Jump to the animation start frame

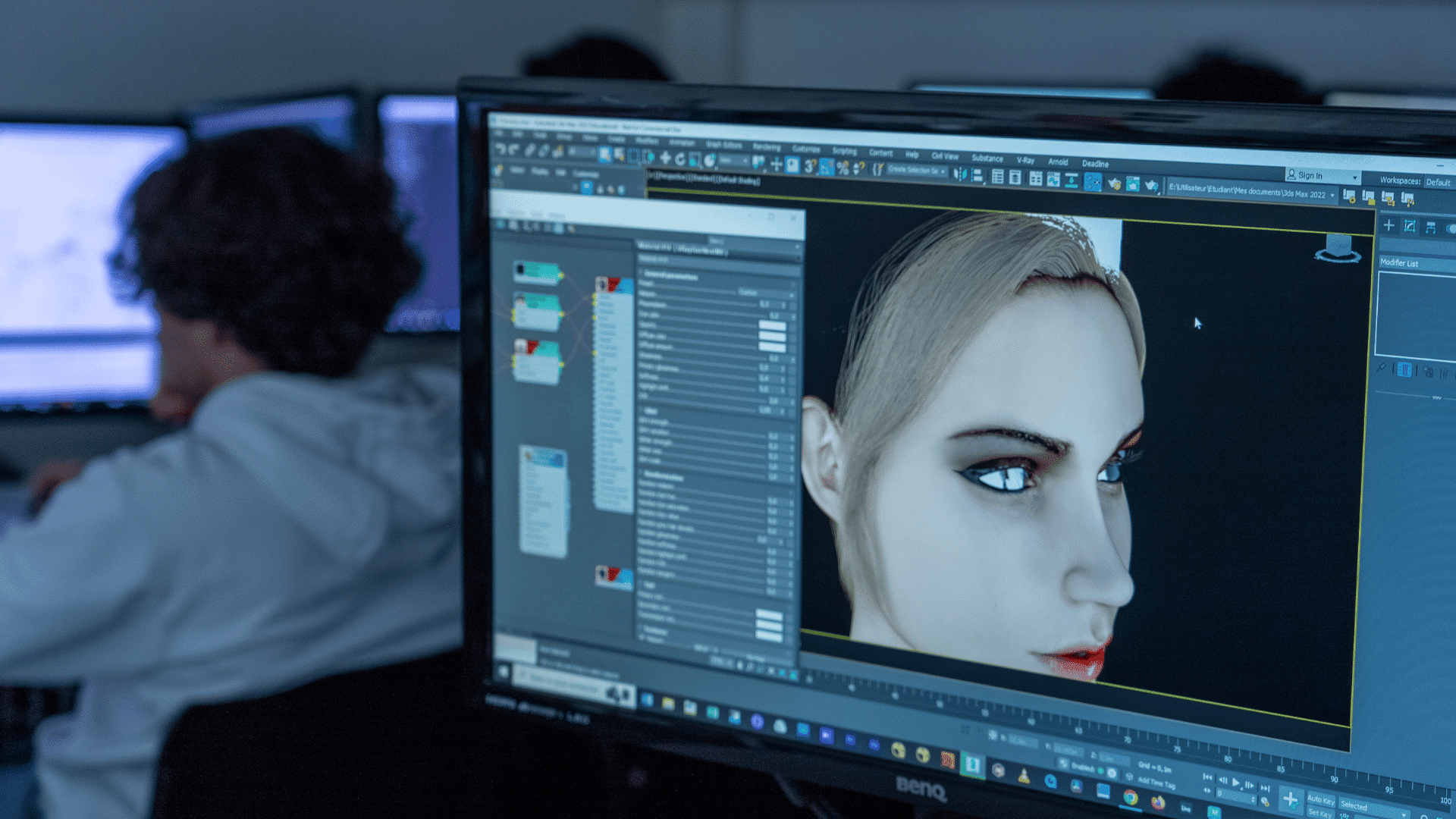[1208, 777]
